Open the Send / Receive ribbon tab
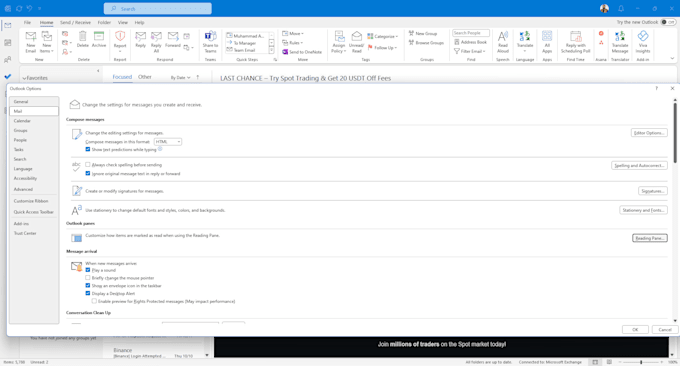Screen dimensions: 680x366 coord(75,23)
